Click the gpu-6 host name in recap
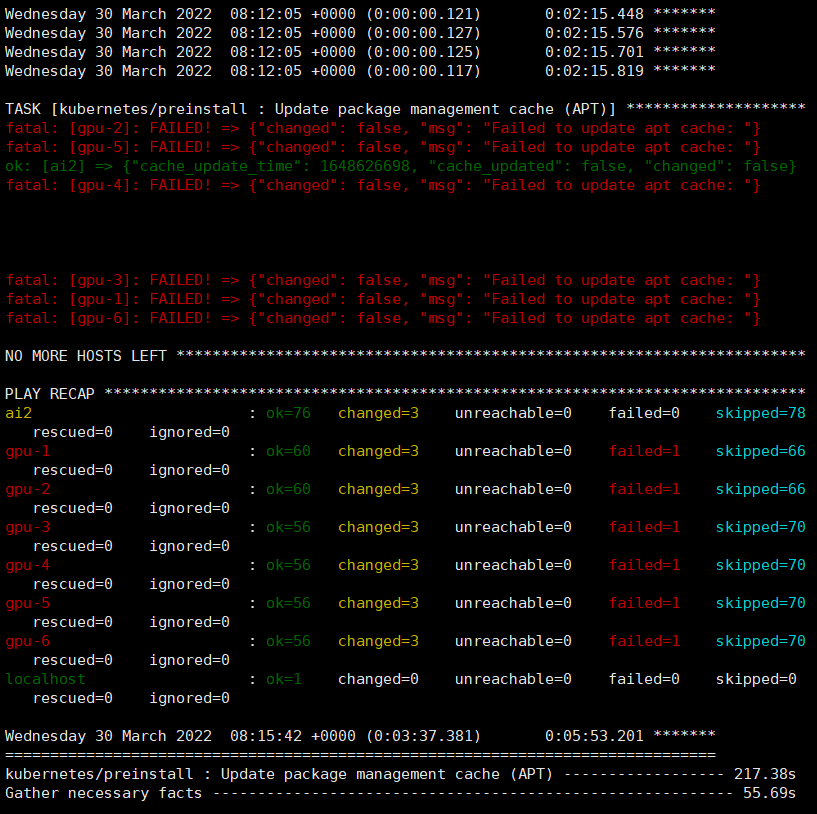This screenshot has width=817, height=814. [x=28, y=642]
